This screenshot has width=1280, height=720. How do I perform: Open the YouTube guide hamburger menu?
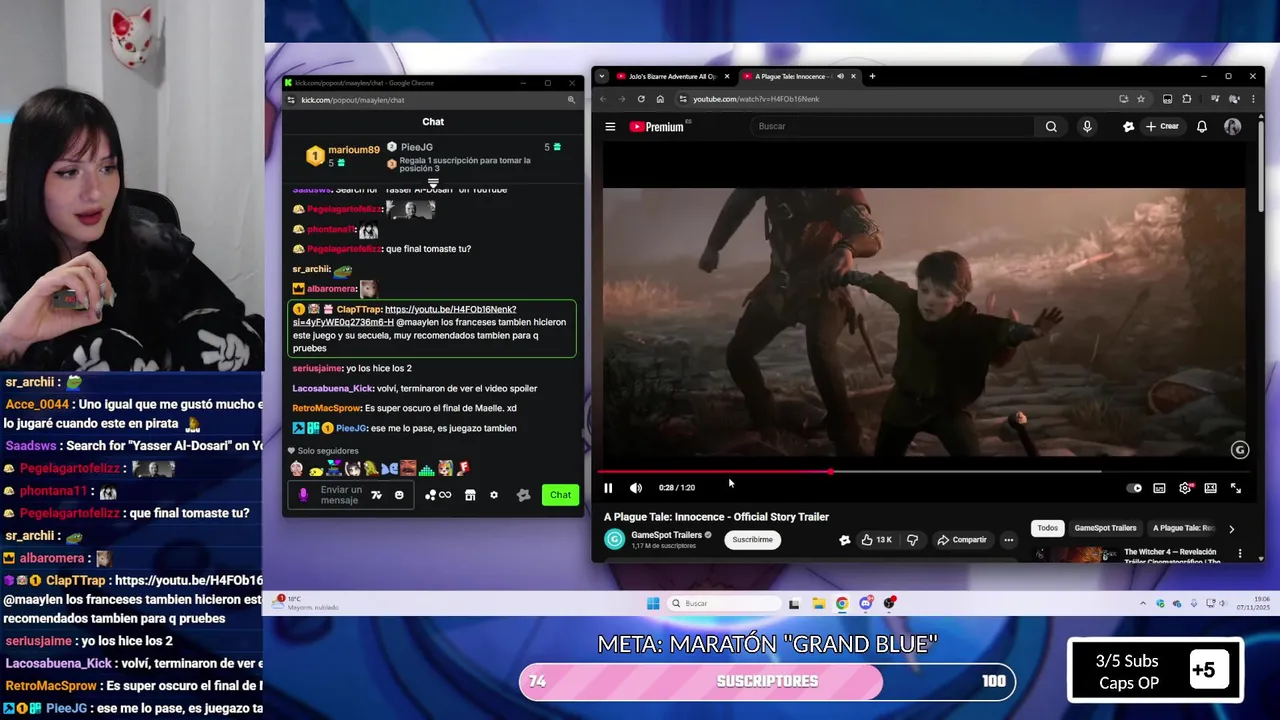[x=610, y=127]
